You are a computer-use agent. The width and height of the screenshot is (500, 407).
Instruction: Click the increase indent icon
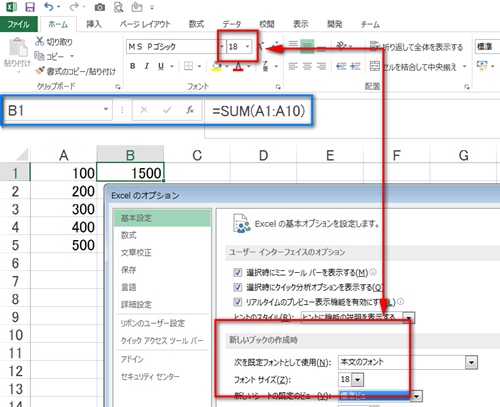click(x=355, y=66)
